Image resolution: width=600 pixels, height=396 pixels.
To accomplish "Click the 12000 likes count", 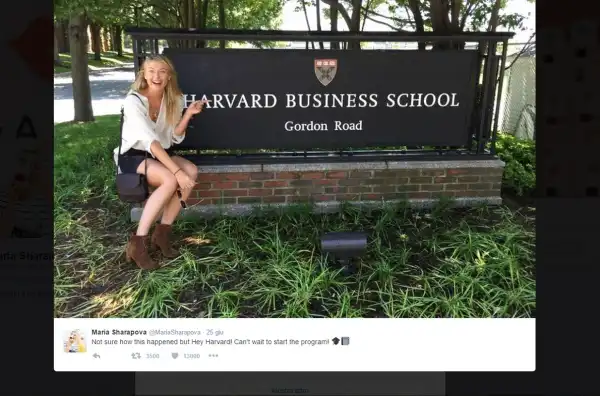I will click(191, 356).
